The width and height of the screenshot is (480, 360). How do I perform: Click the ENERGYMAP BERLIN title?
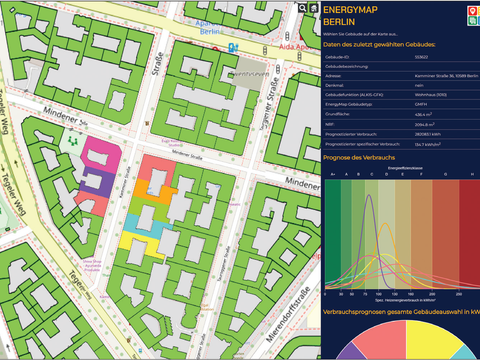point(350,16)
